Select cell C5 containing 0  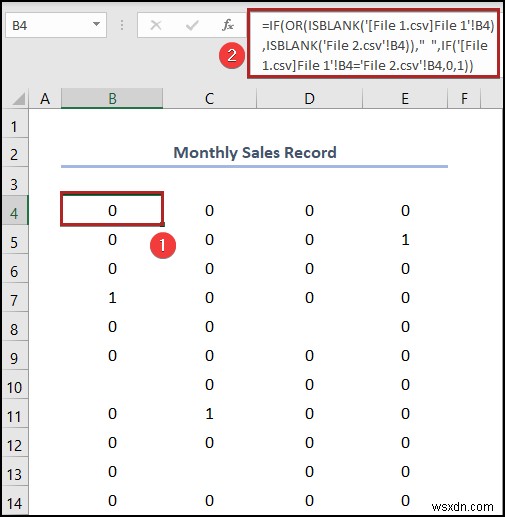coord(210,239)
